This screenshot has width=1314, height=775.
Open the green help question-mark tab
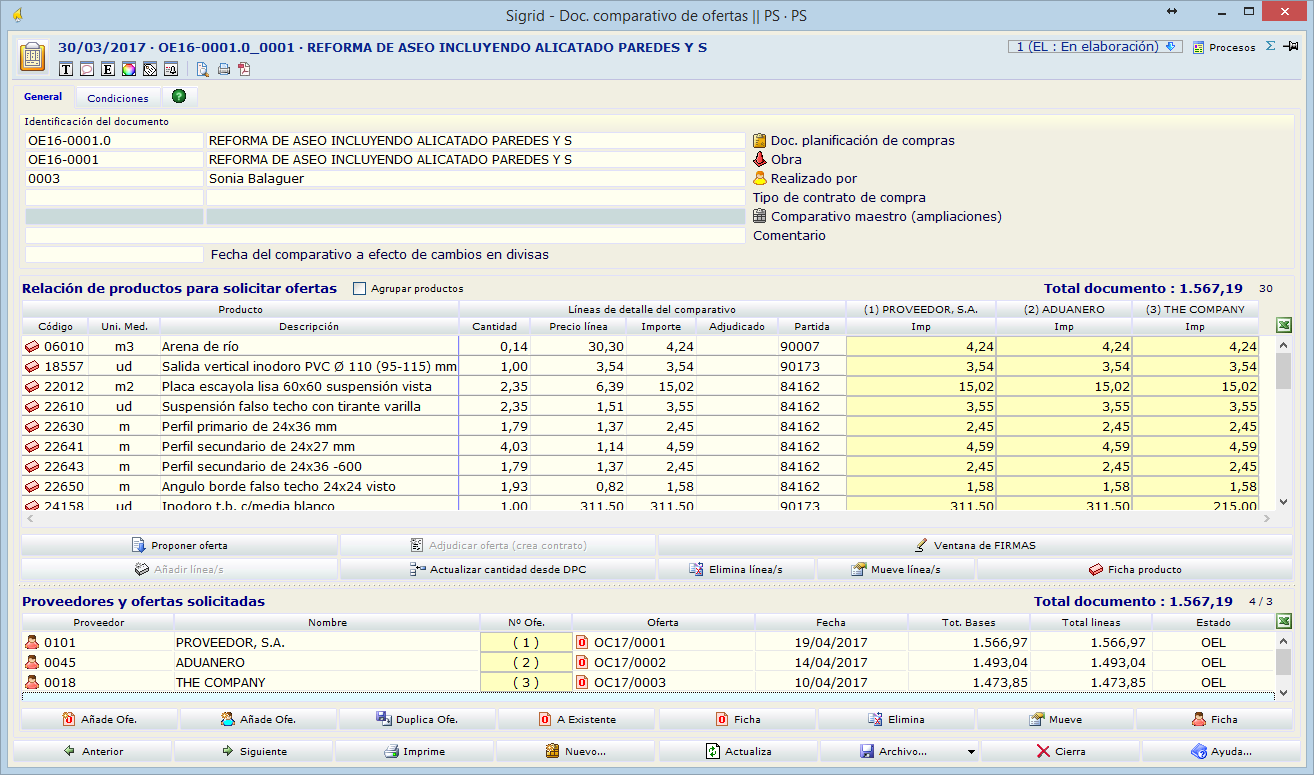tap(179, 97)
